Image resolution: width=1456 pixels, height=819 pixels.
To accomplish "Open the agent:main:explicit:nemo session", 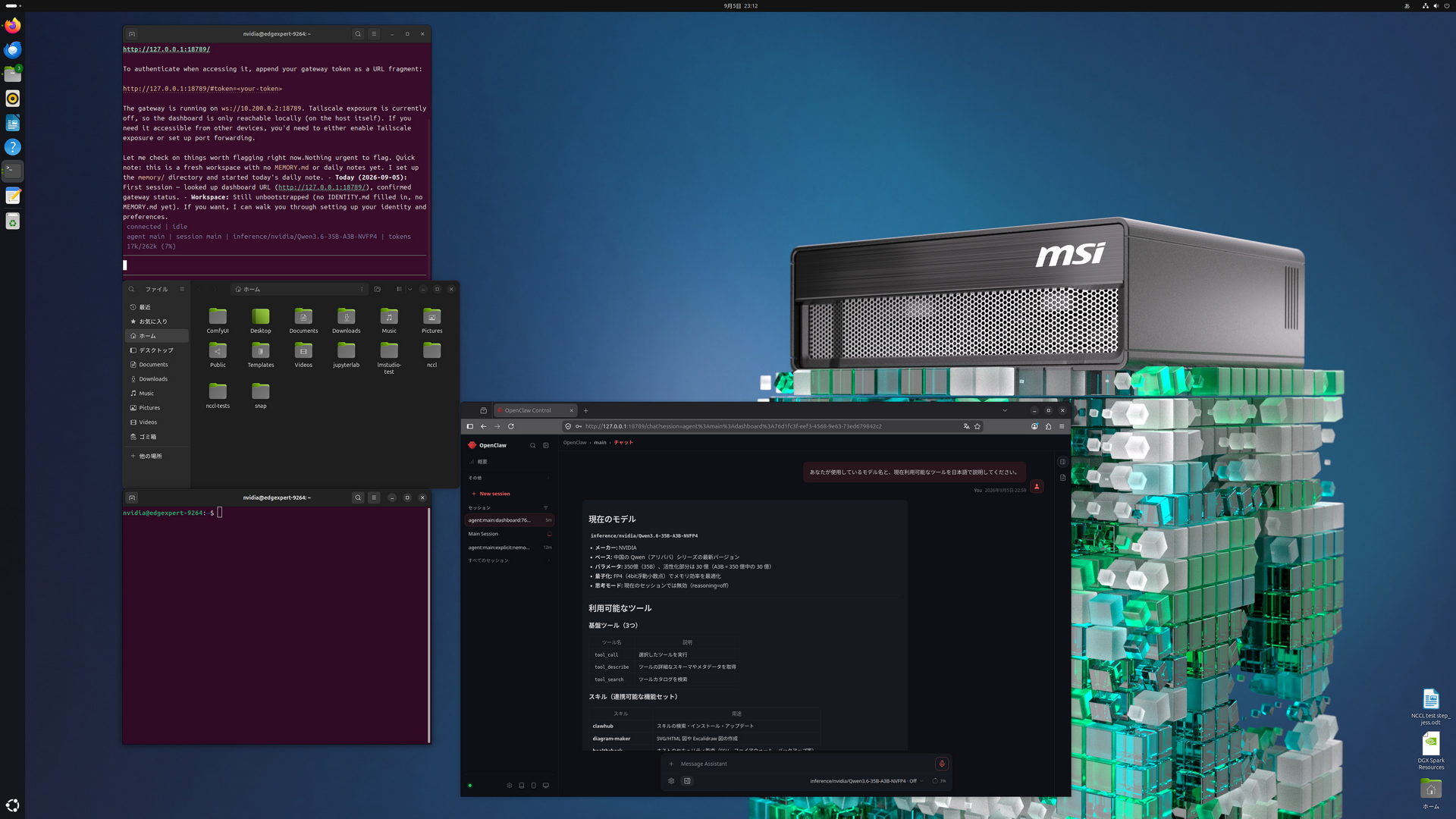I will [x=510, y=548].
